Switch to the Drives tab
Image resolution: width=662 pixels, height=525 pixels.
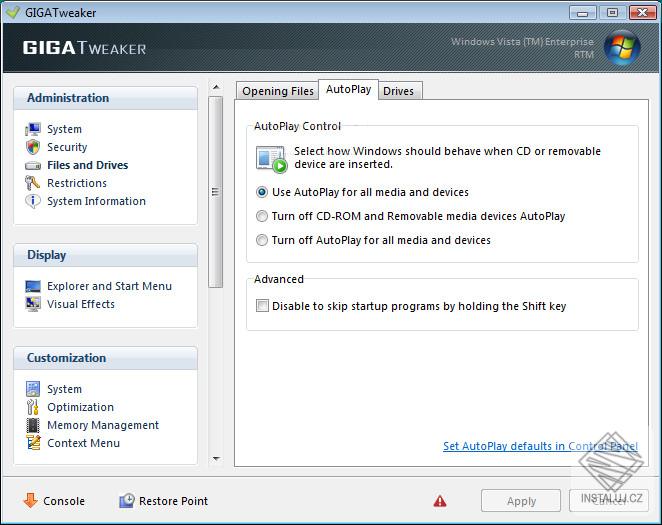pyautogui.click(x=399, y=91)
